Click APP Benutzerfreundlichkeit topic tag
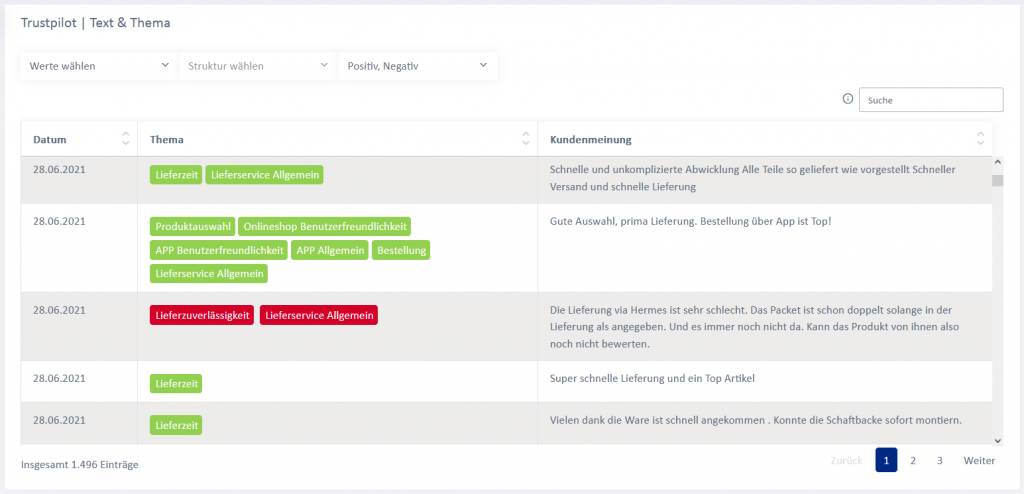 click(220, 250)
